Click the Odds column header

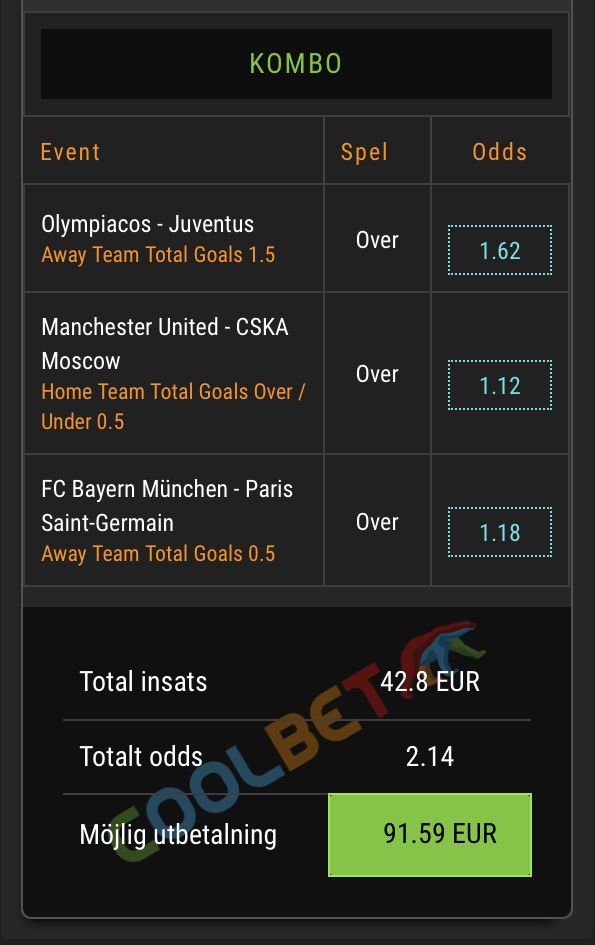click(500, 152)
